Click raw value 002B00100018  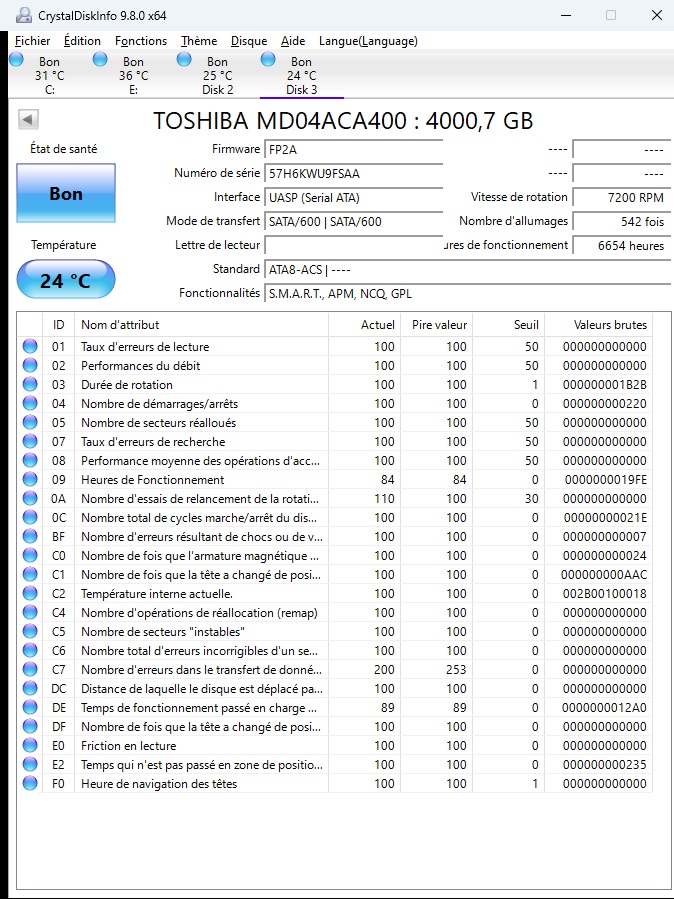click(x=605, y=593)
